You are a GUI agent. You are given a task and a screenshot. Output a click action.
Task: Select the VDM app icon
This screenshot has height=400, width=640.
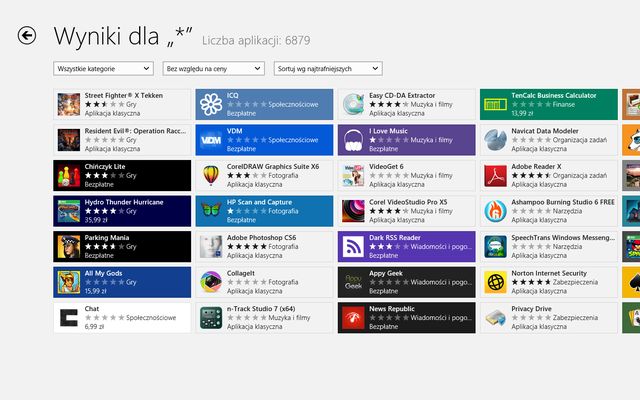[211, 140]
